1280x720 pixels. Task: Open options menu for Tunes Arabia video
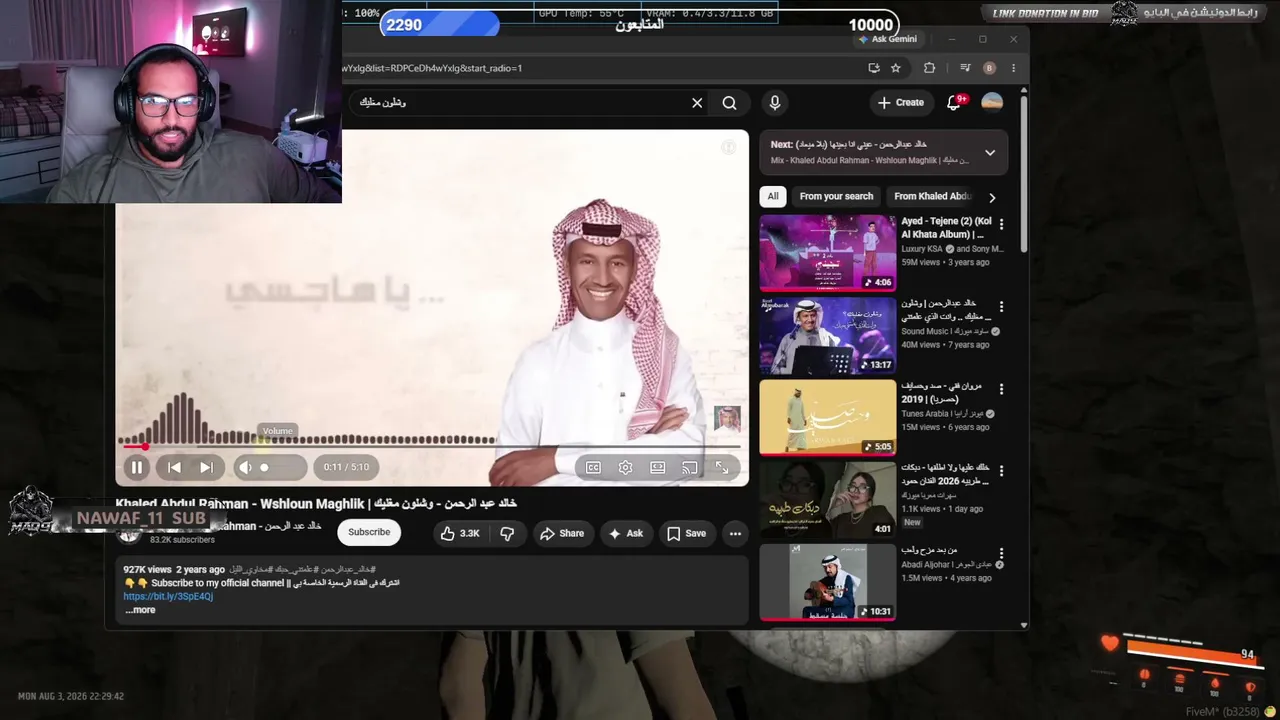point(1001,389)
